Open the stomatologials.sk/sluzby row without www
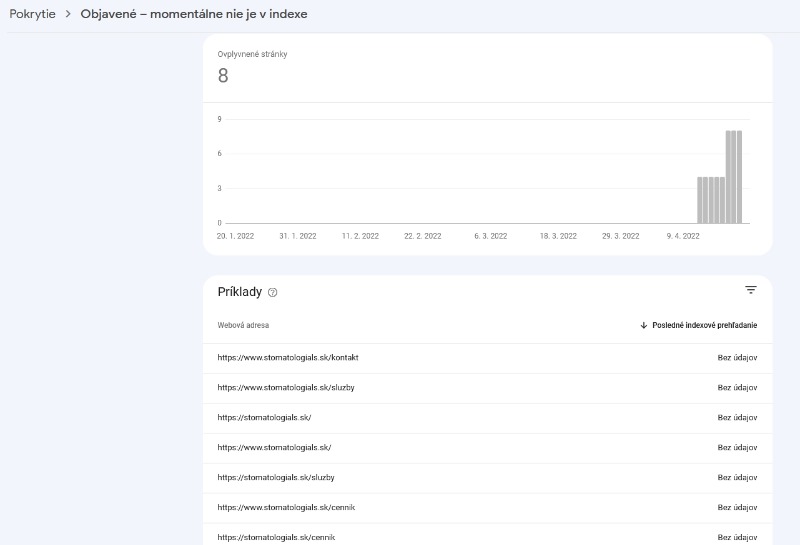The width and height of the screenshot is (800, 545). (x=276, y=477)
